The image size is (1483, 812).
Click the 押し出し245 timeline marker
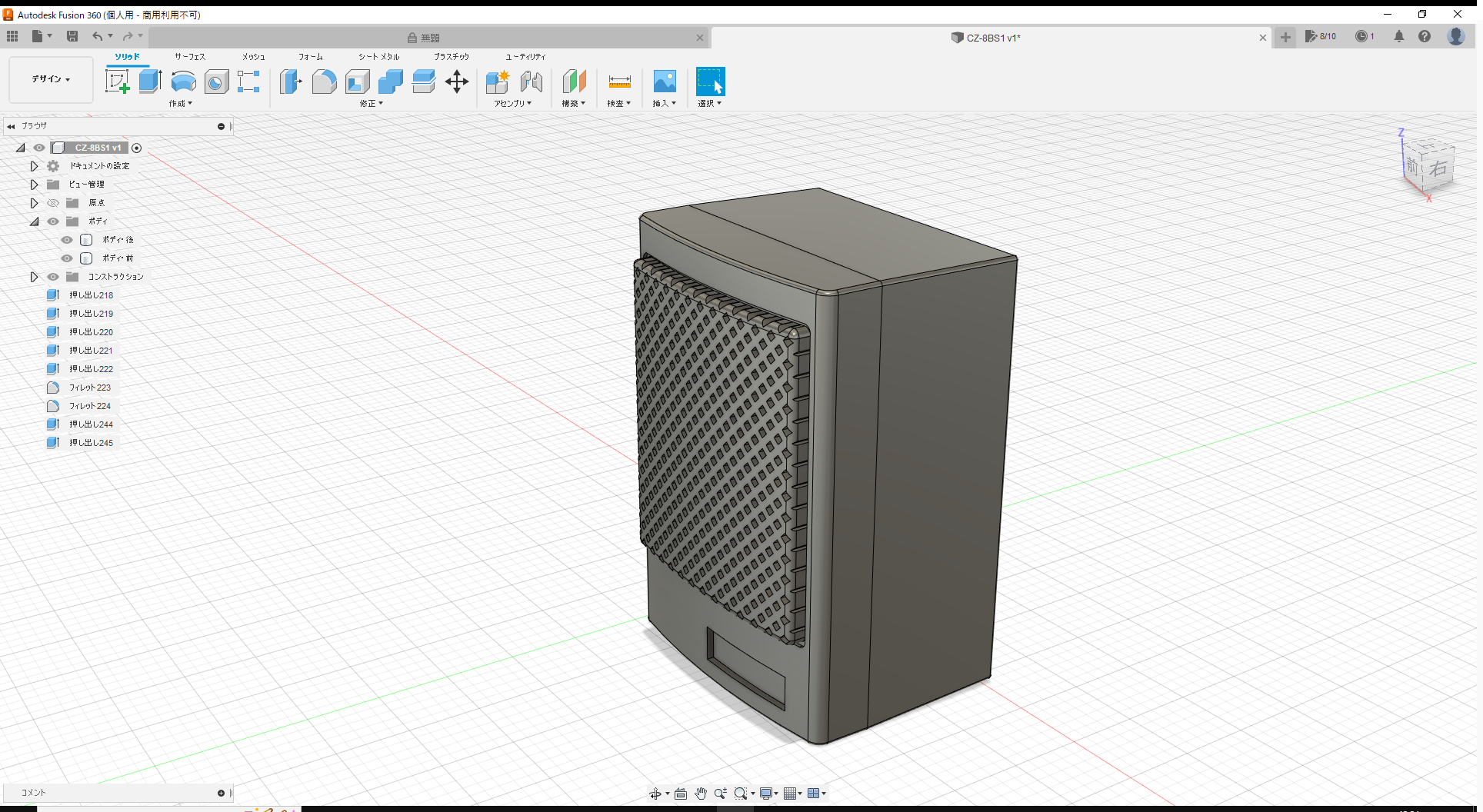tap(92, 442)
